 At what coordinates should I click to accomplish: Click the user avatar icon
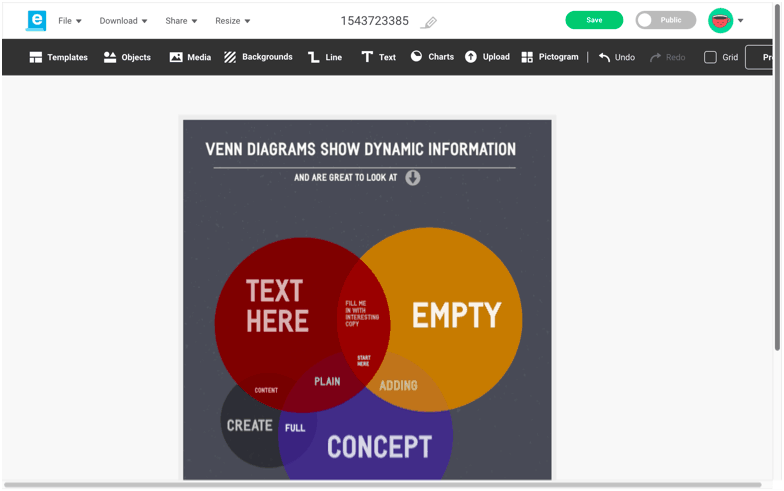(720, 20)
